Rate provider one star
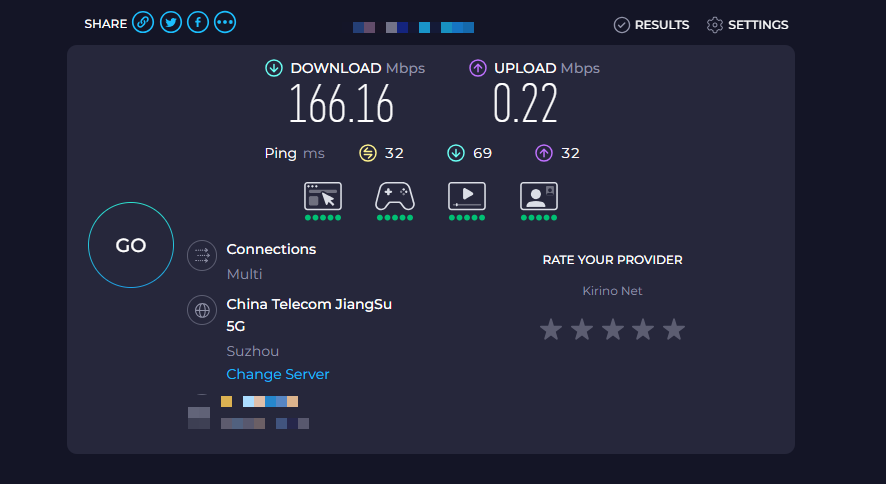The width and height of the screenshot is (886, 484). [x=551, y=329]
